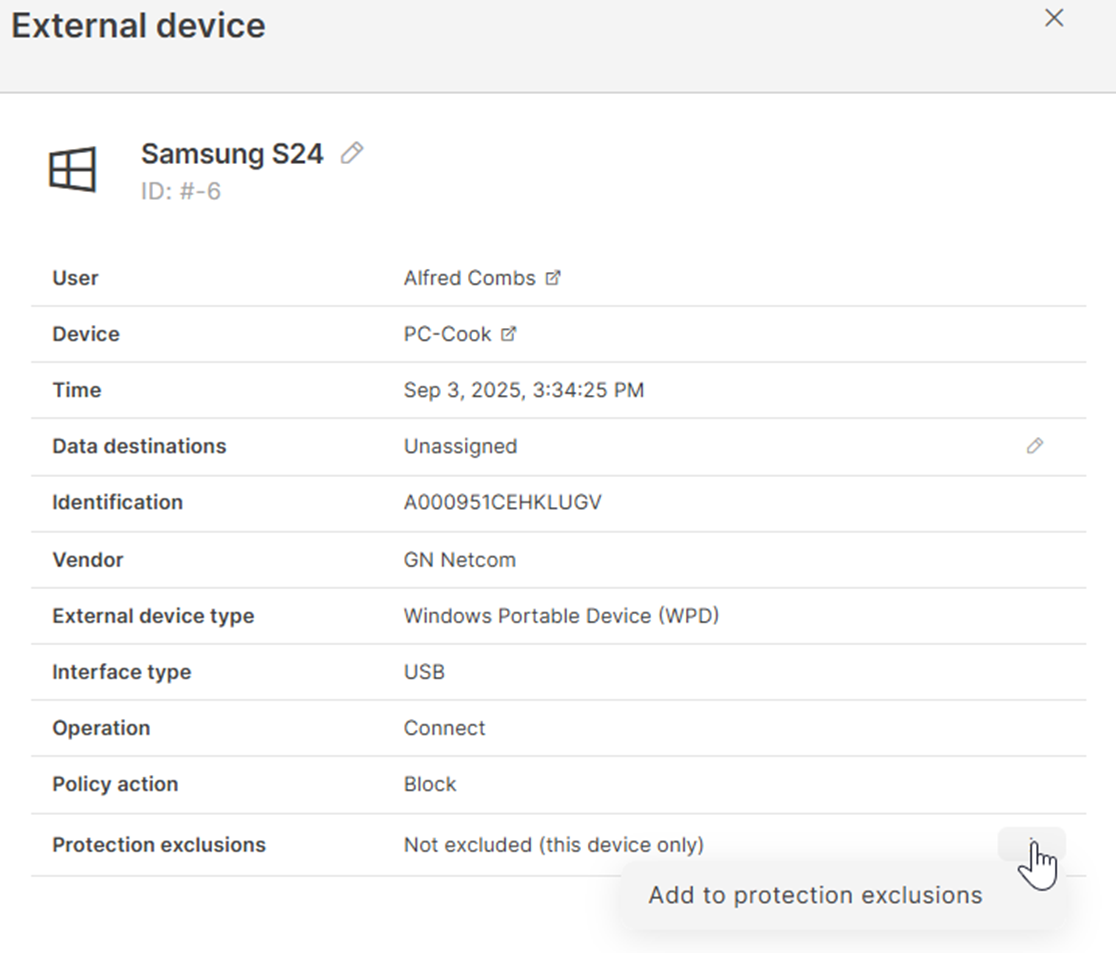Screen dimensions: 1116x953
Task: Click the external link icon next to Alfred Combs
Action: (553, 279)
